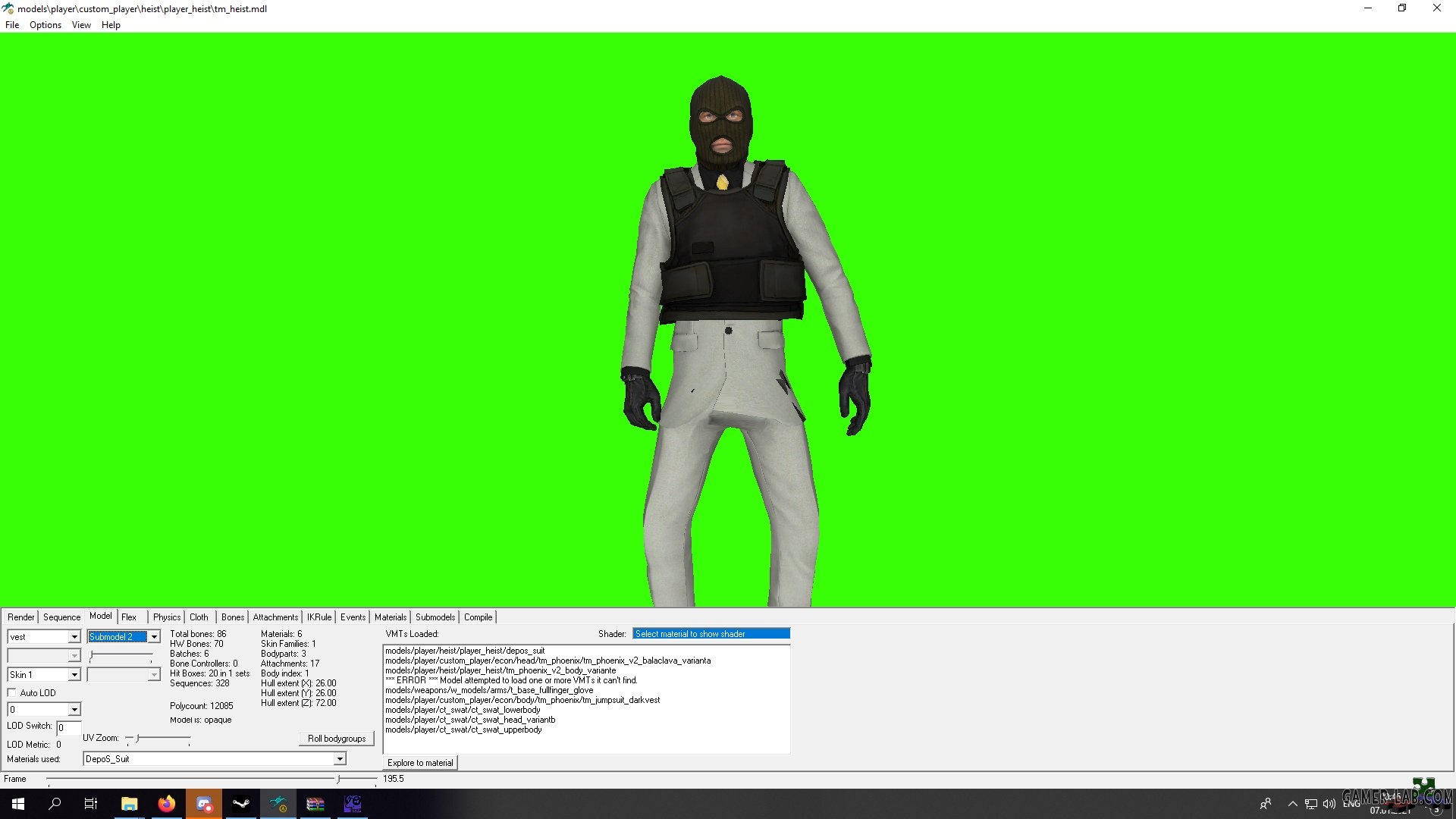Select the model viewer taskbar icon

coord(278,804)
